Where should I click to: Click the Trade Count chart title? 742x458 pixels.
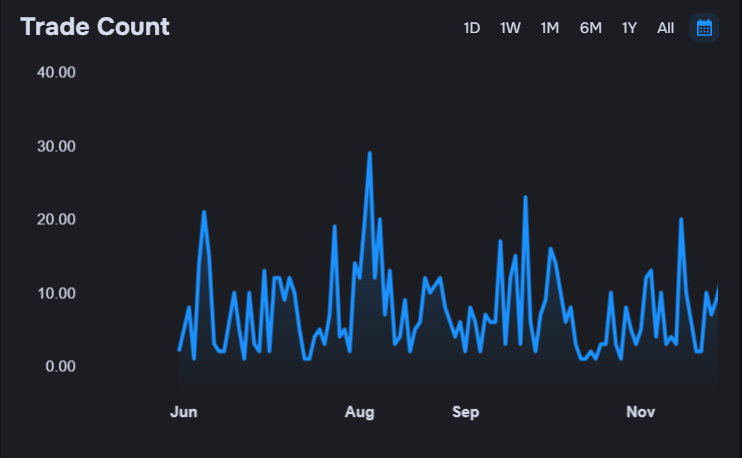coord(95,26)
